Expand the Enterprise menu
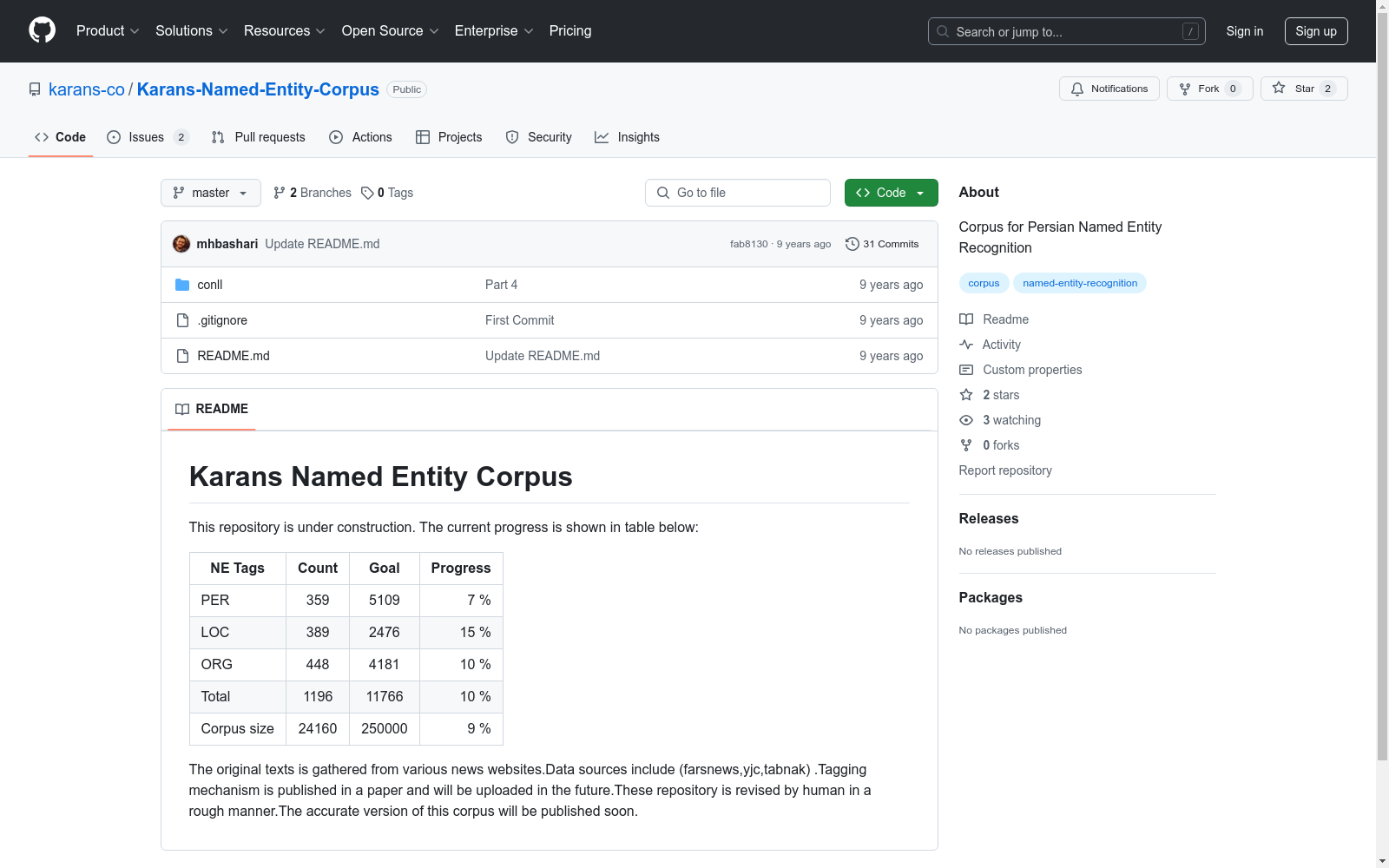 point(494,30)
